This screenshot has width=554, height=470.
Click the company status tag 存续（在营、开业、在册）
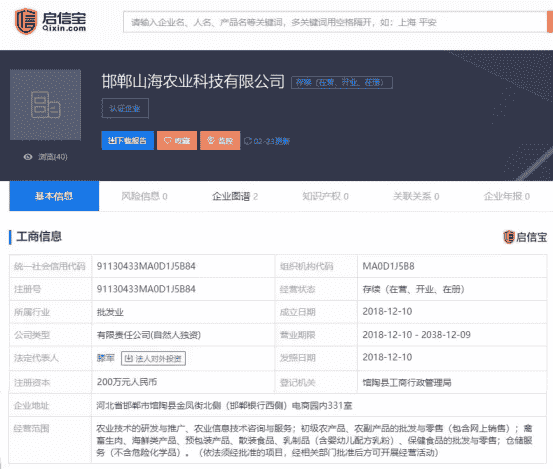[x=342, y=83]
